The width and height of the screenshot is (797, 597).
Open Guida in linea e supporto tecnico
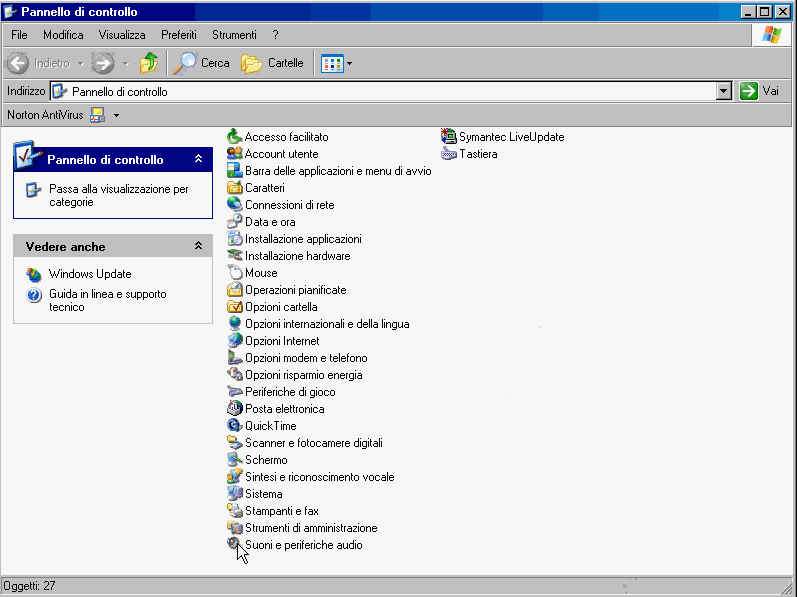pyautogui.click(x=108, y=300)
